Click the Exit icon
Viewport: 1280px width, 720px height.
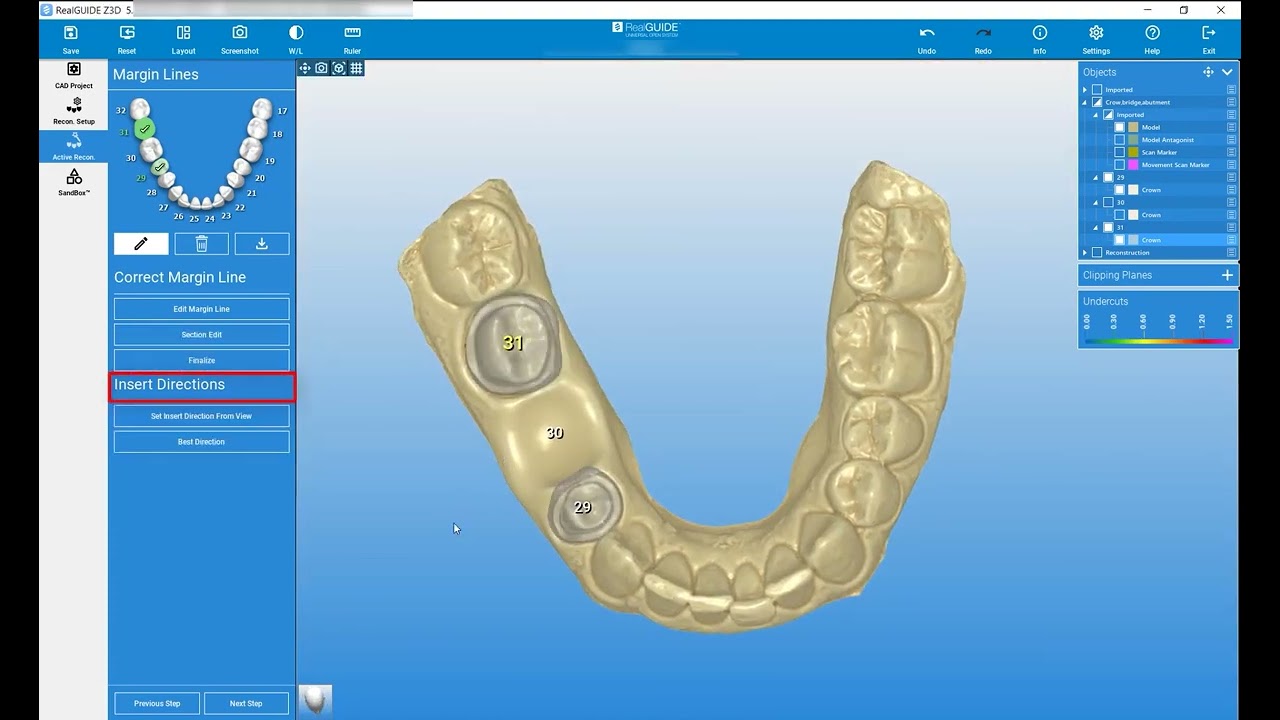coord(1209,33)
